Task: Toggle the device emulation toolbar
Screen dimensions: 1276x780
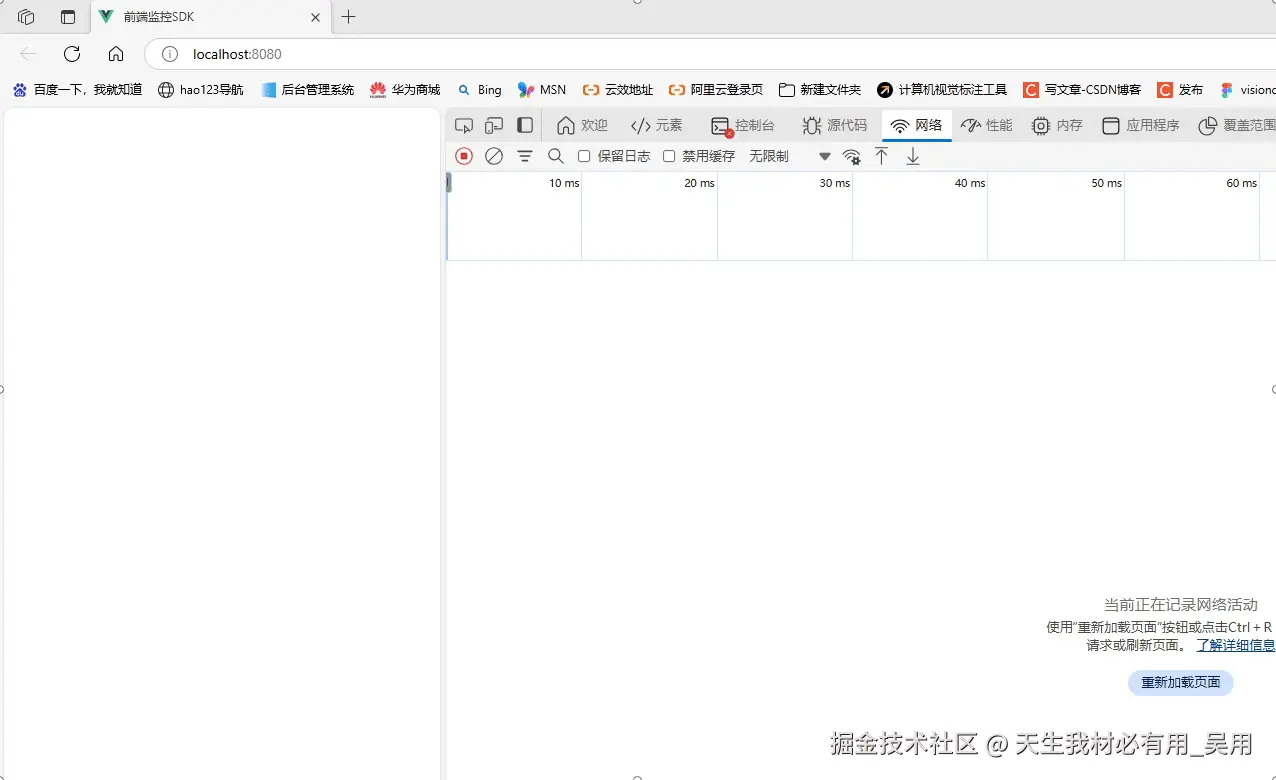Action: coord(493,125)
